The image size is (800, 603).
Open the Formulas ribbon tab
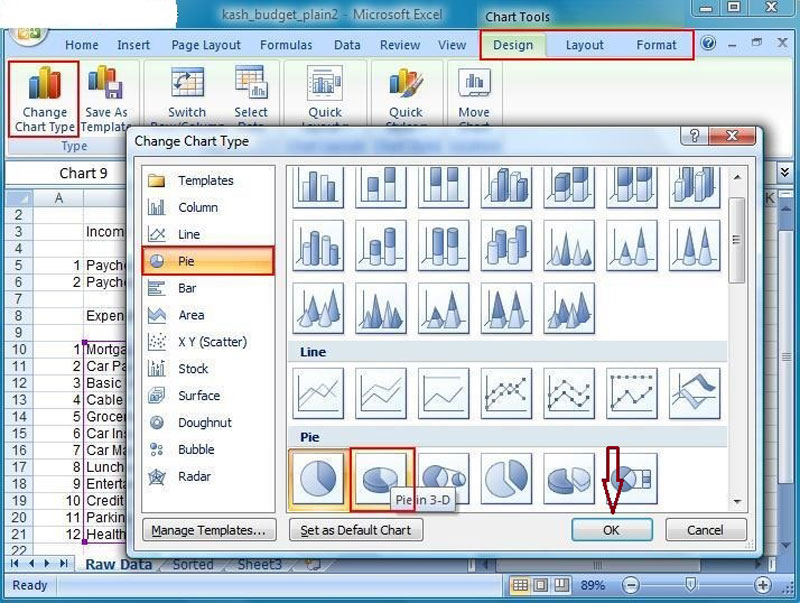pos(286,45)
